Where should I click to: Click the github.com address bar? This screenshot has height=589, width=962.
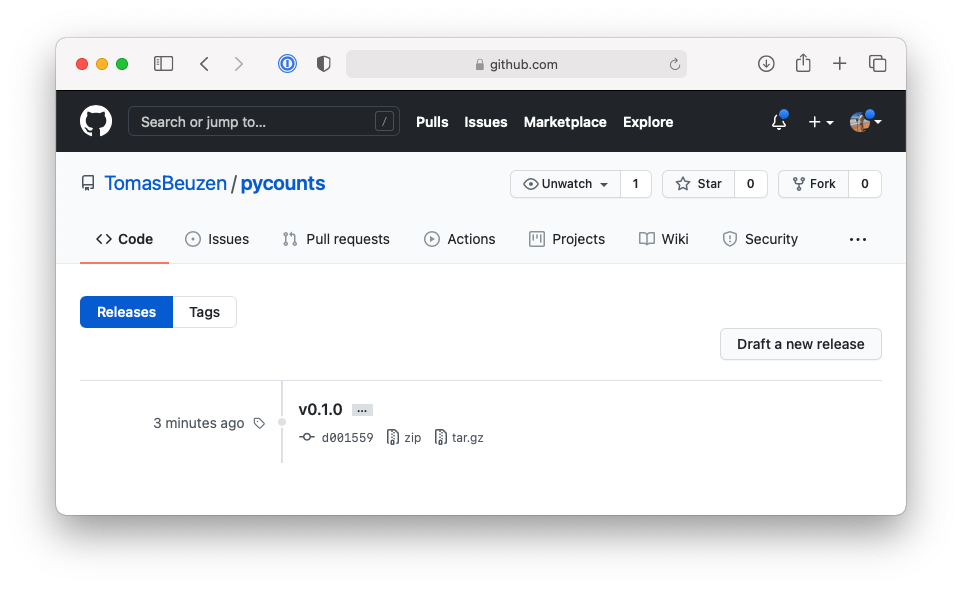(x=516, y=64)
